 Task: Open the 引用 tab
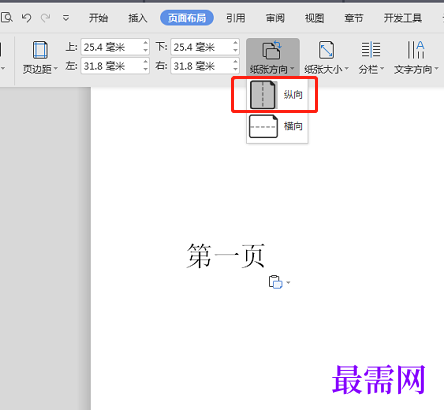(x=236, y=18)
